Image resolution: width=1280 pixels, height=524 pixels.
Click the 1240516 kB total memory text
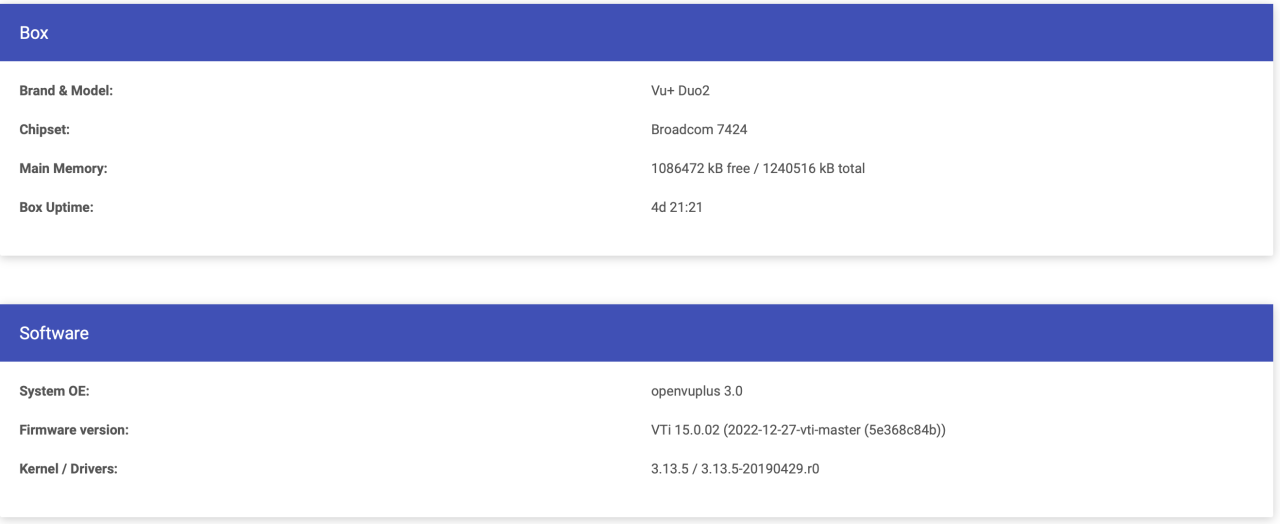813,169
